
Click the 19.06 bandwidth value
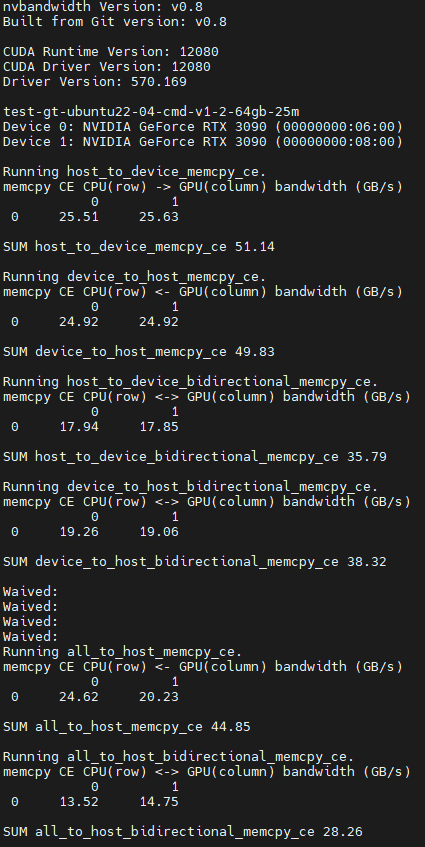pyautogui.click(x=159, y=532)
